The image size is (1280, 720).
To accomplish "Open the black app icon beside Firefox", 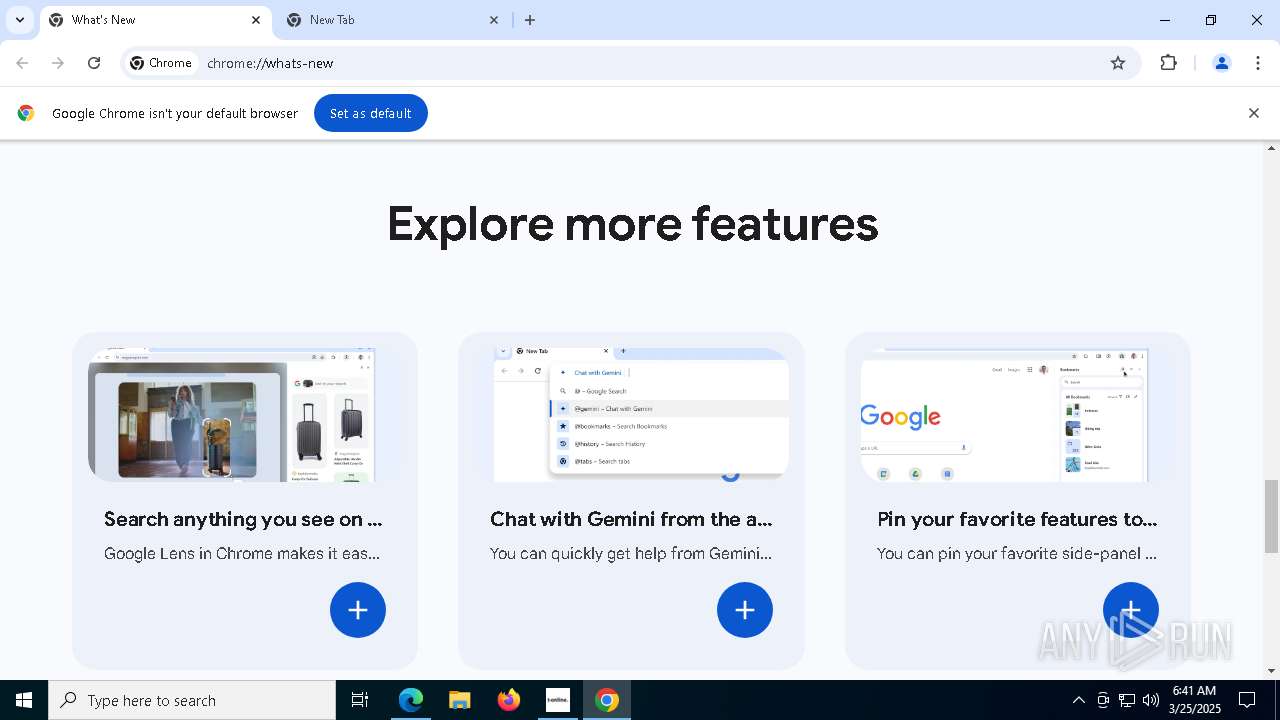I will [x=558, y=700].
